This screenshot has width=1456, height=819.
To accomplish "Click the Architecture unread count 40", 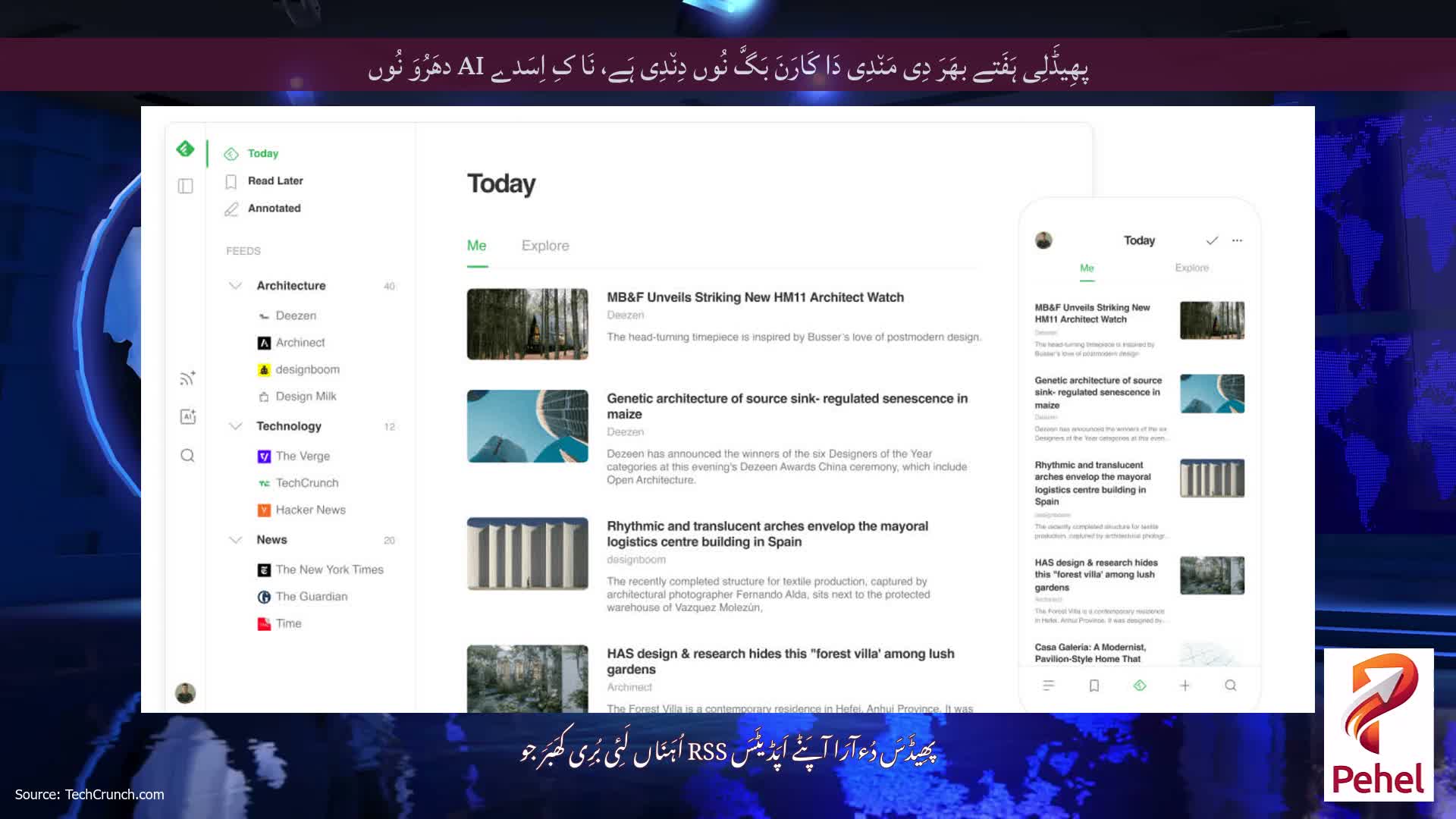I will click(389, 287).
